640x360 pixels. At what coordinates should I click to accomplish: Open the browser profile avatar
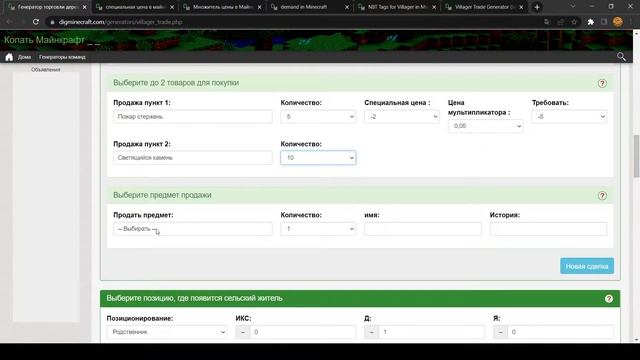(x=618, y=22)
